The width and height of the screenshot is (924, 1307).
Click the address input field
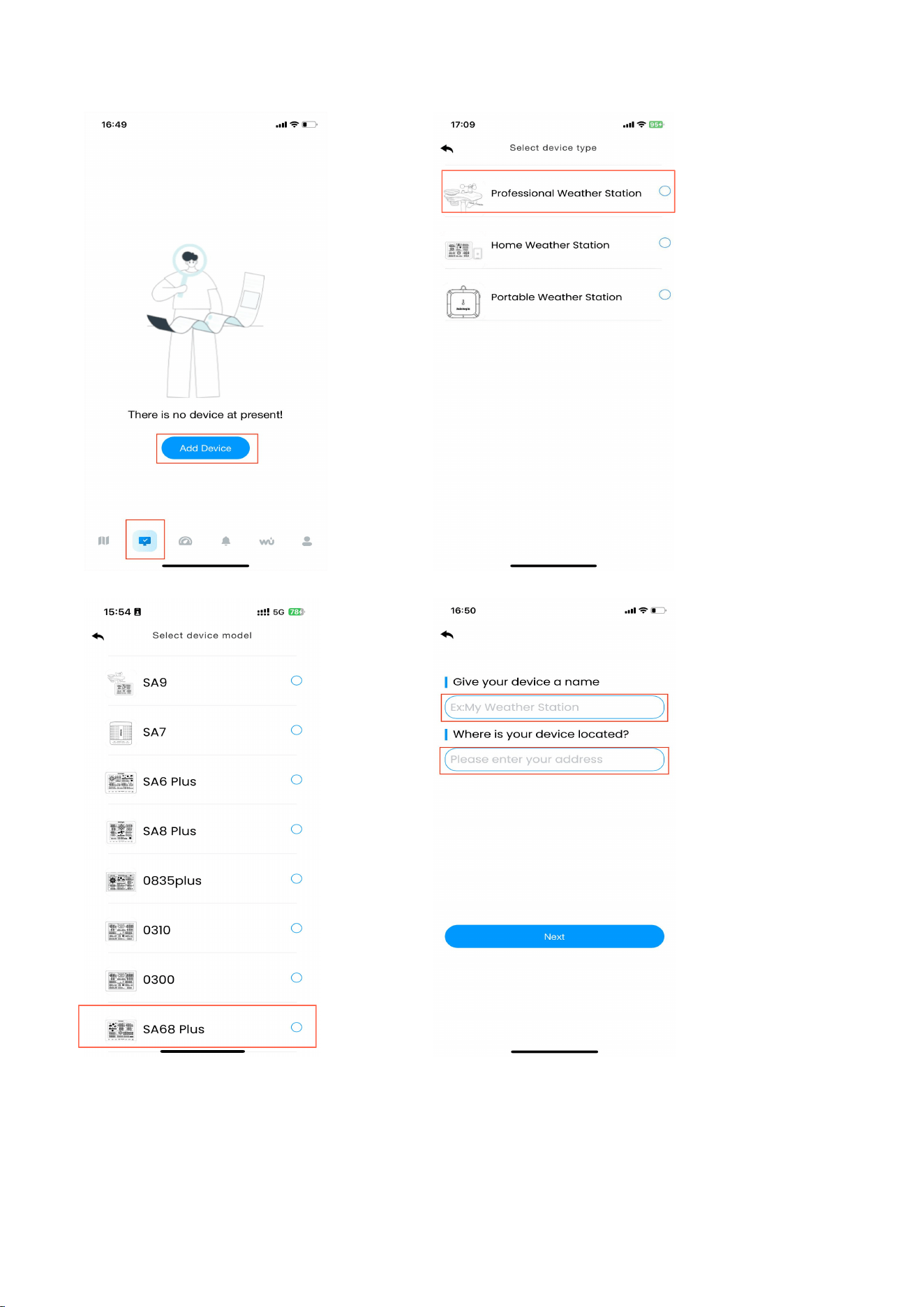554,760
